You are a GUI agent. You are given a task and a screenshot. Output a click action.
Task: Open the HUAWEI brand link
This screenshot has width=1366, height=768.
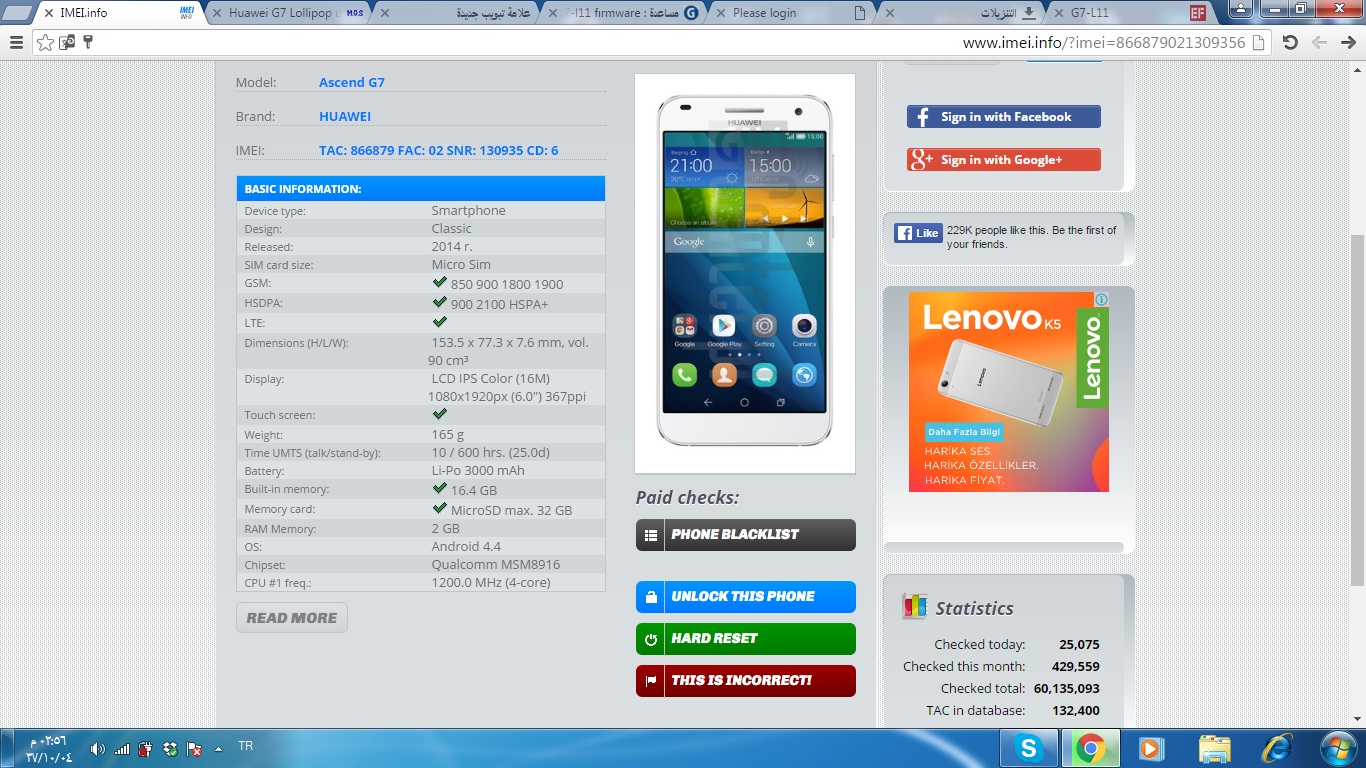point(345,117)
